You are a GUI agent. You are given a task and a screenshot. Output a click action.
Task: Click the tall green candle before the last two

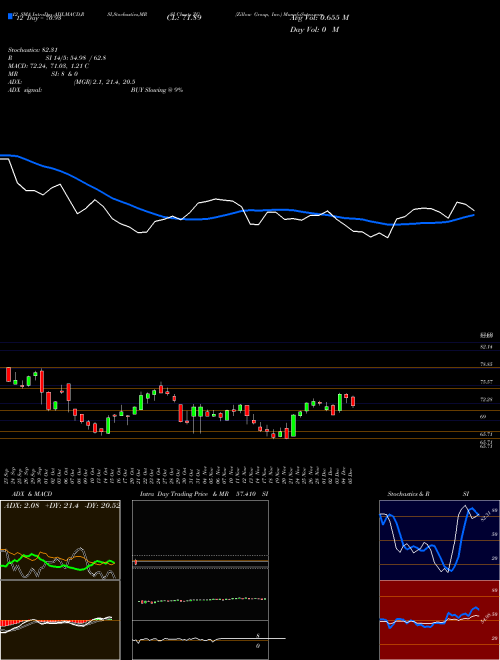pos(340,402)
